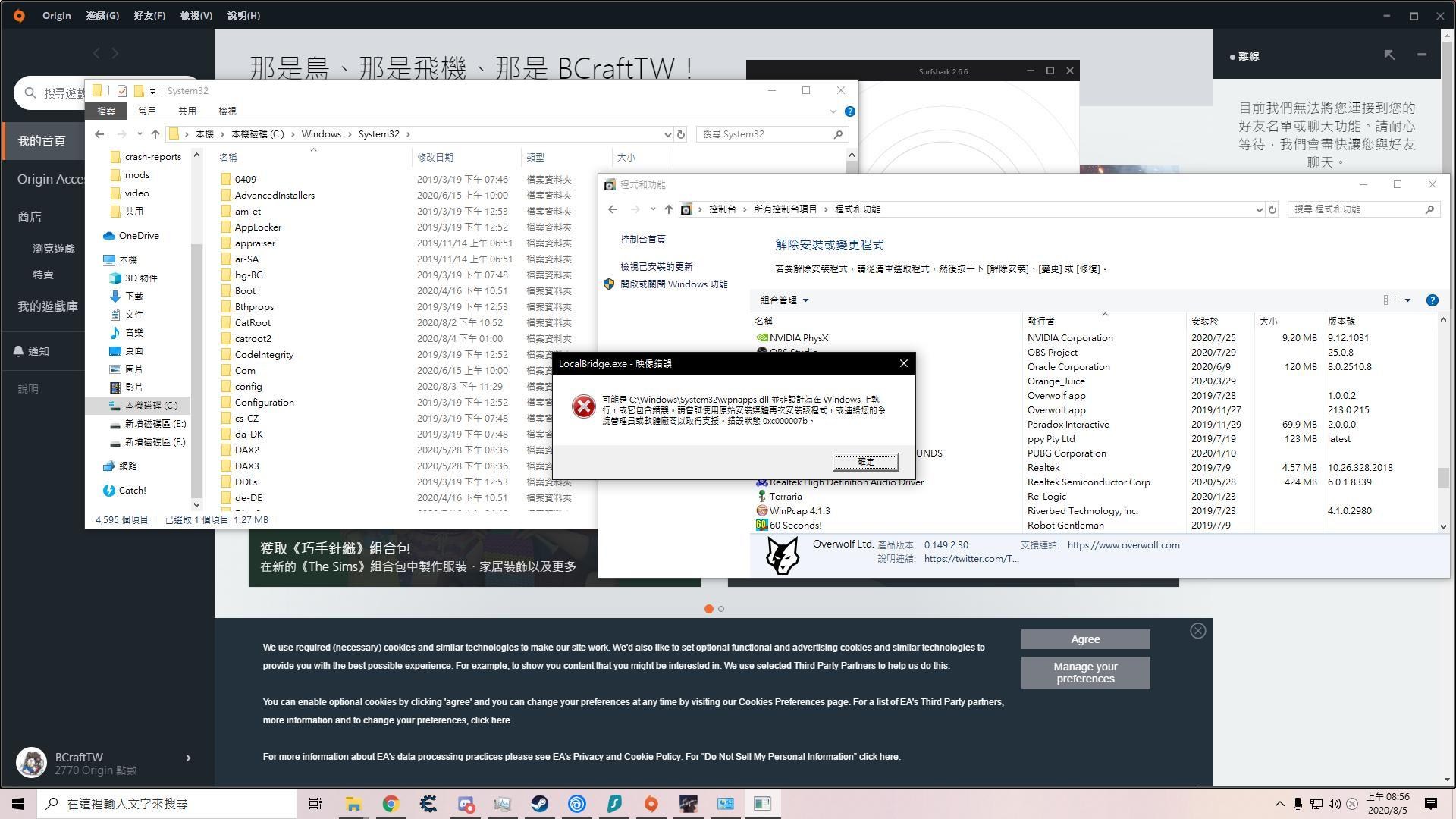The width and height of the screenshot is (1456, 819).
Task: Open 我的遊戲庫 in Origin sidebar
Action: click(47, 306)
